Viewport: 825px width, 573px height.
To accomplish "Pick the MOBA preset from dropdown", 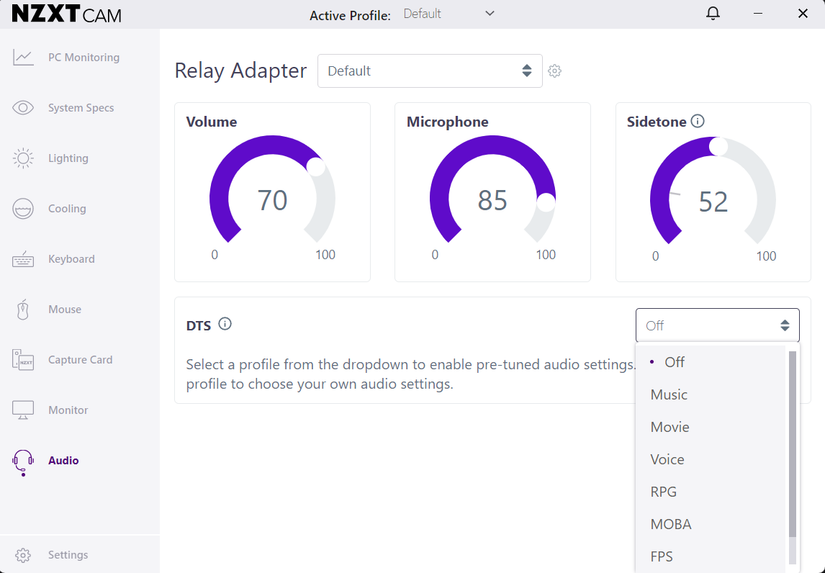I will coord(671,524).
